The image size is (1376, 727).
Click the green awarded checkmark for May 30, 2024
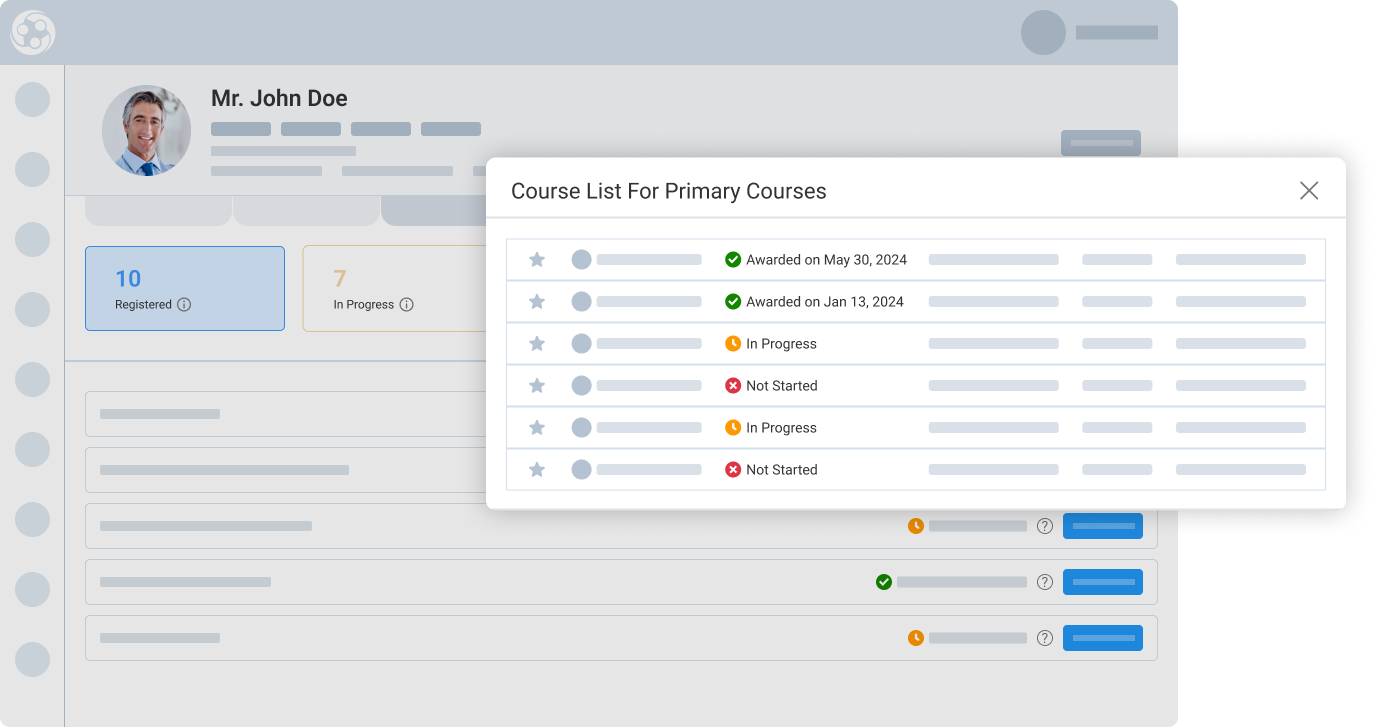[733, 260]
